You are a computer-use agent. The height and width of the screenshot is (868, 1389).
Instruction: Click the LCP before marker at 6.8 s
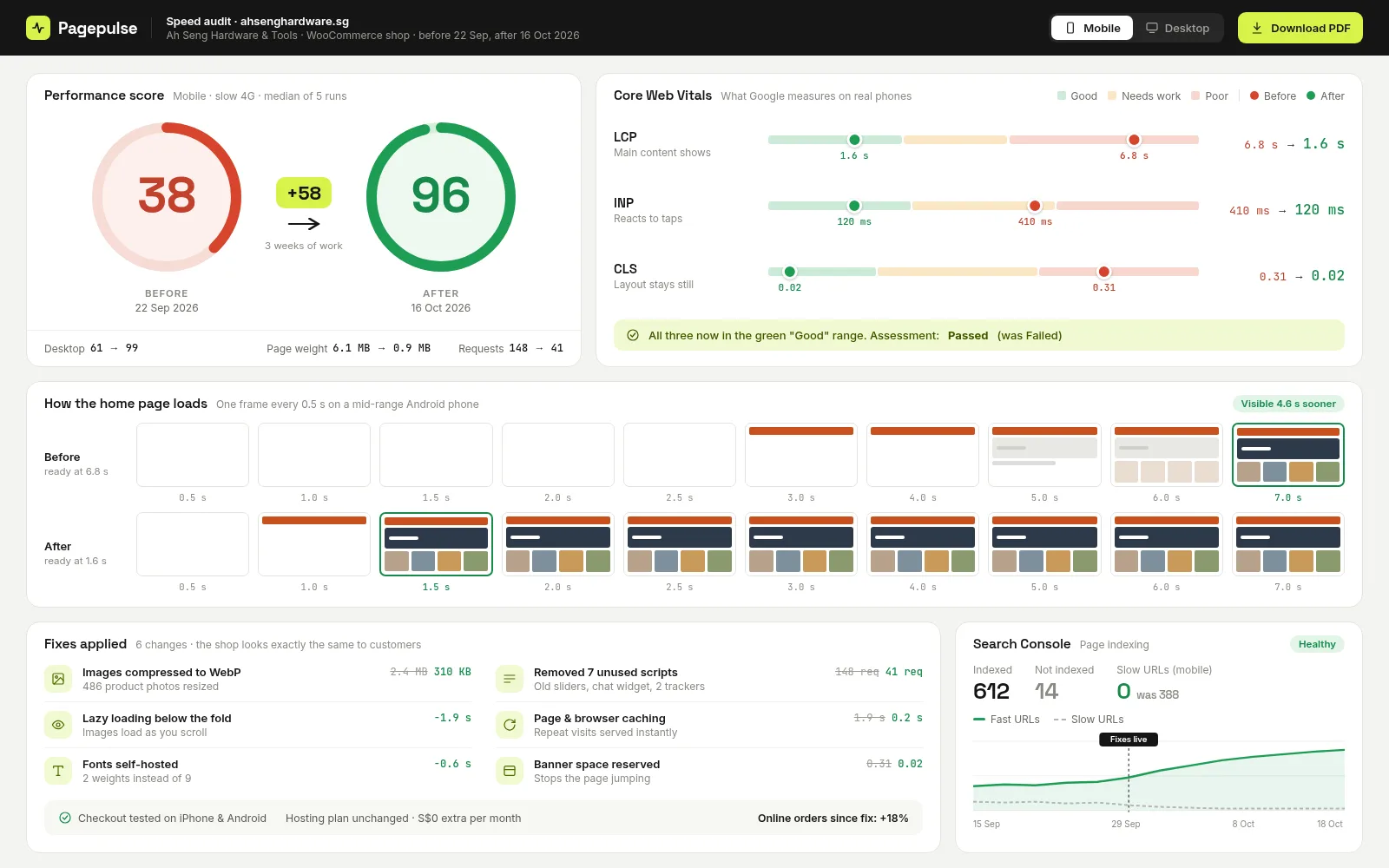pos(1134,140)
